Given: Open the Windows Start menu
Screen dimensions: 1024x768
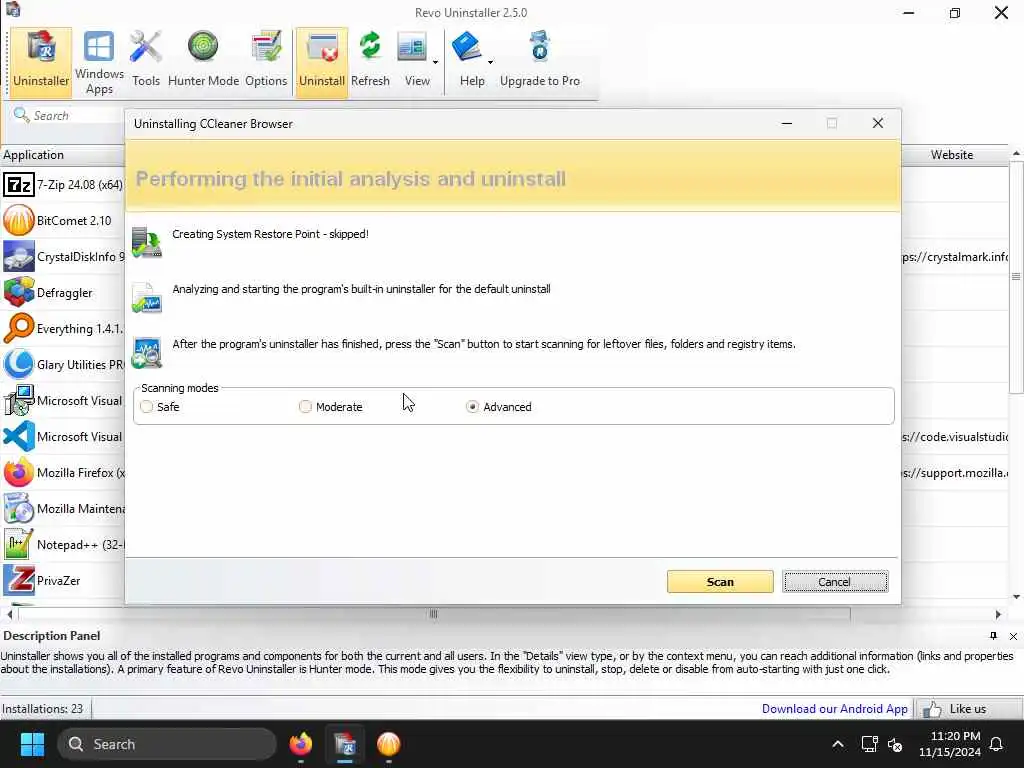Looking at the screenshot, I should pyautogui.click(x=32, y=744).
